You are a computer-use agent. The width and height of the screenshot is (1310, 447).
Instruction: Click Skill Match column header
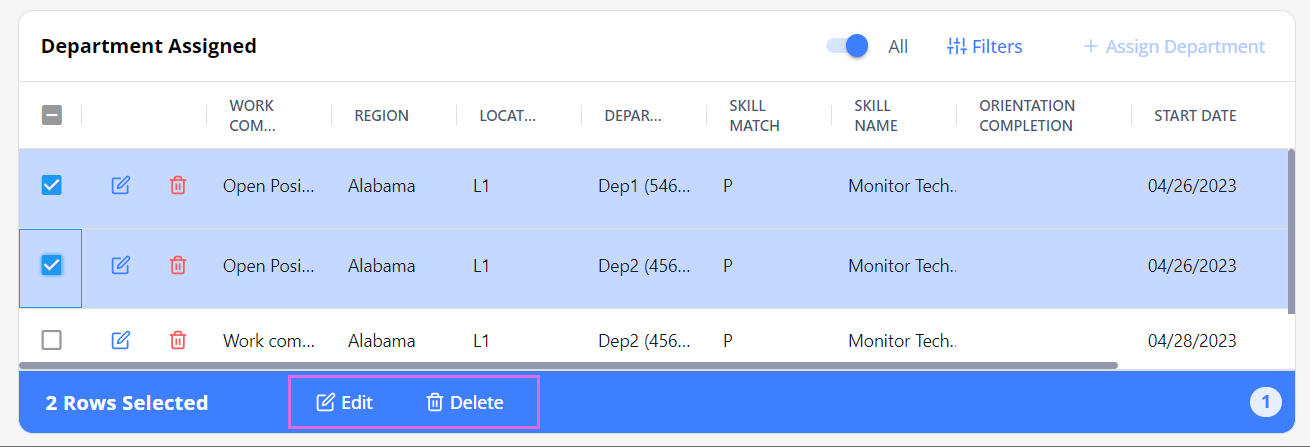click(754, 115)
